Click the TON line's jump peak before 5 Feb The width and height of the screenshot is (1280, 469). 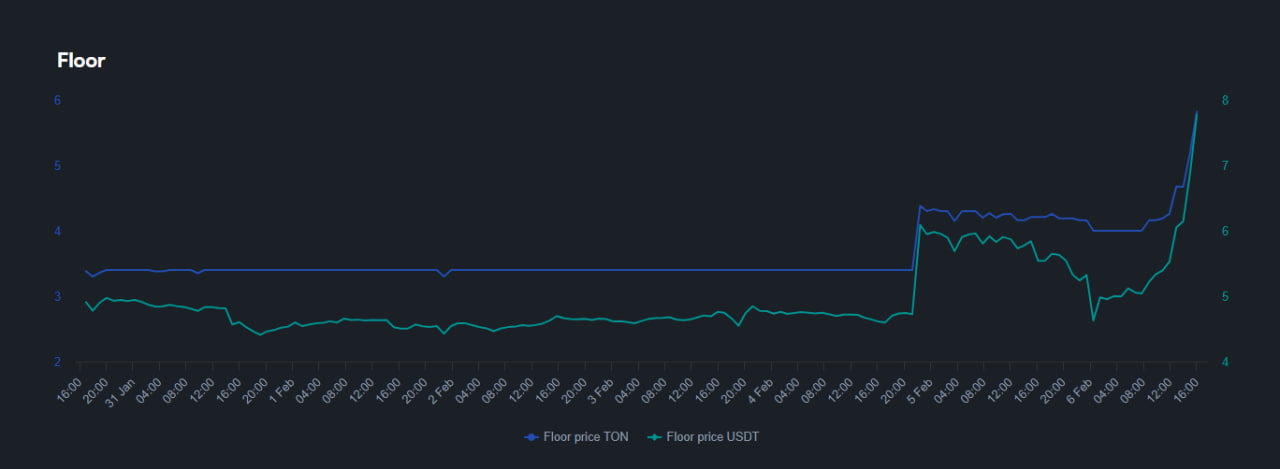(x=920, y=206)
